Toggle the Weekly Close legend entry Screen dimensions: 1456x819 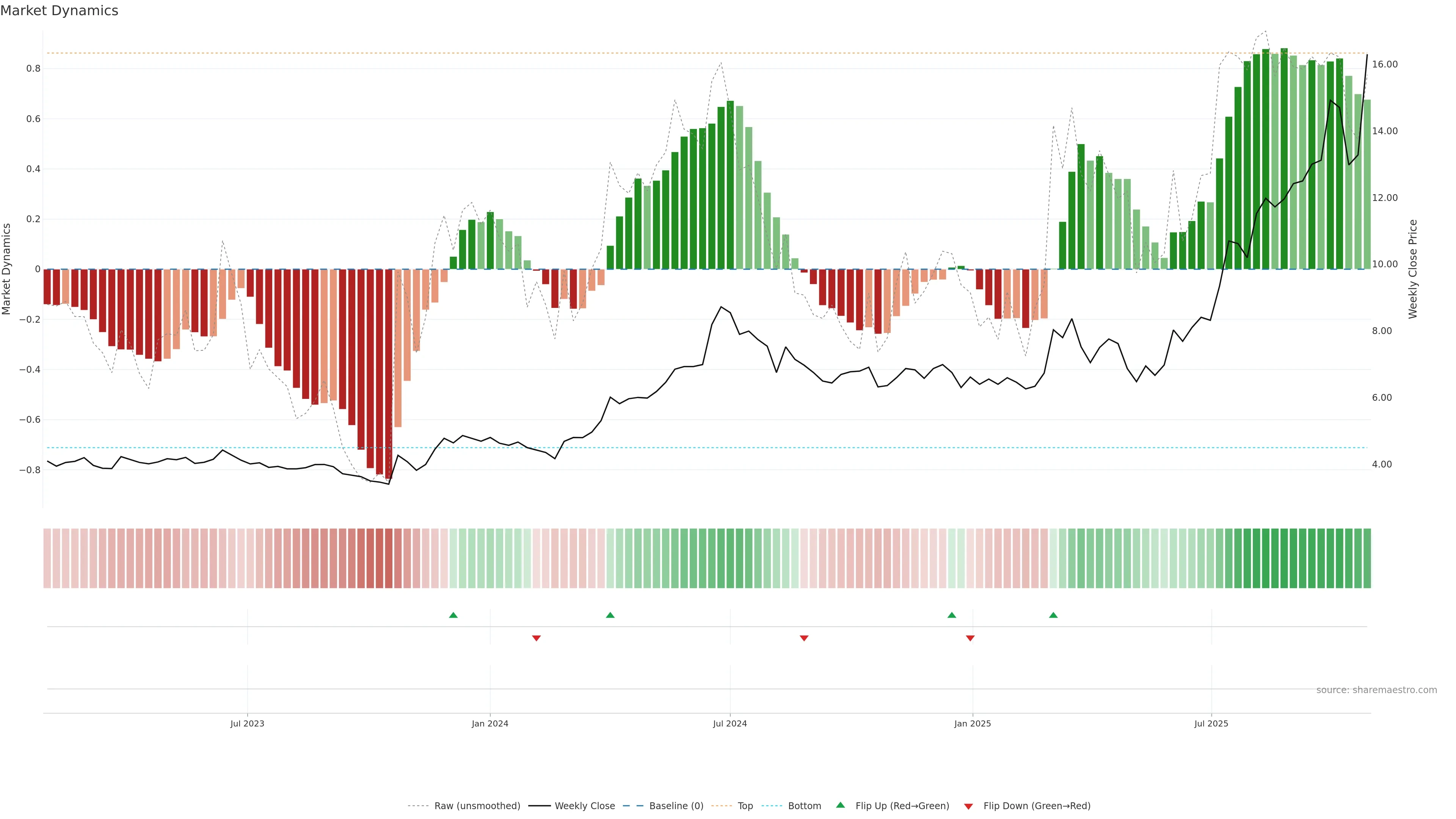coord(584,806)
